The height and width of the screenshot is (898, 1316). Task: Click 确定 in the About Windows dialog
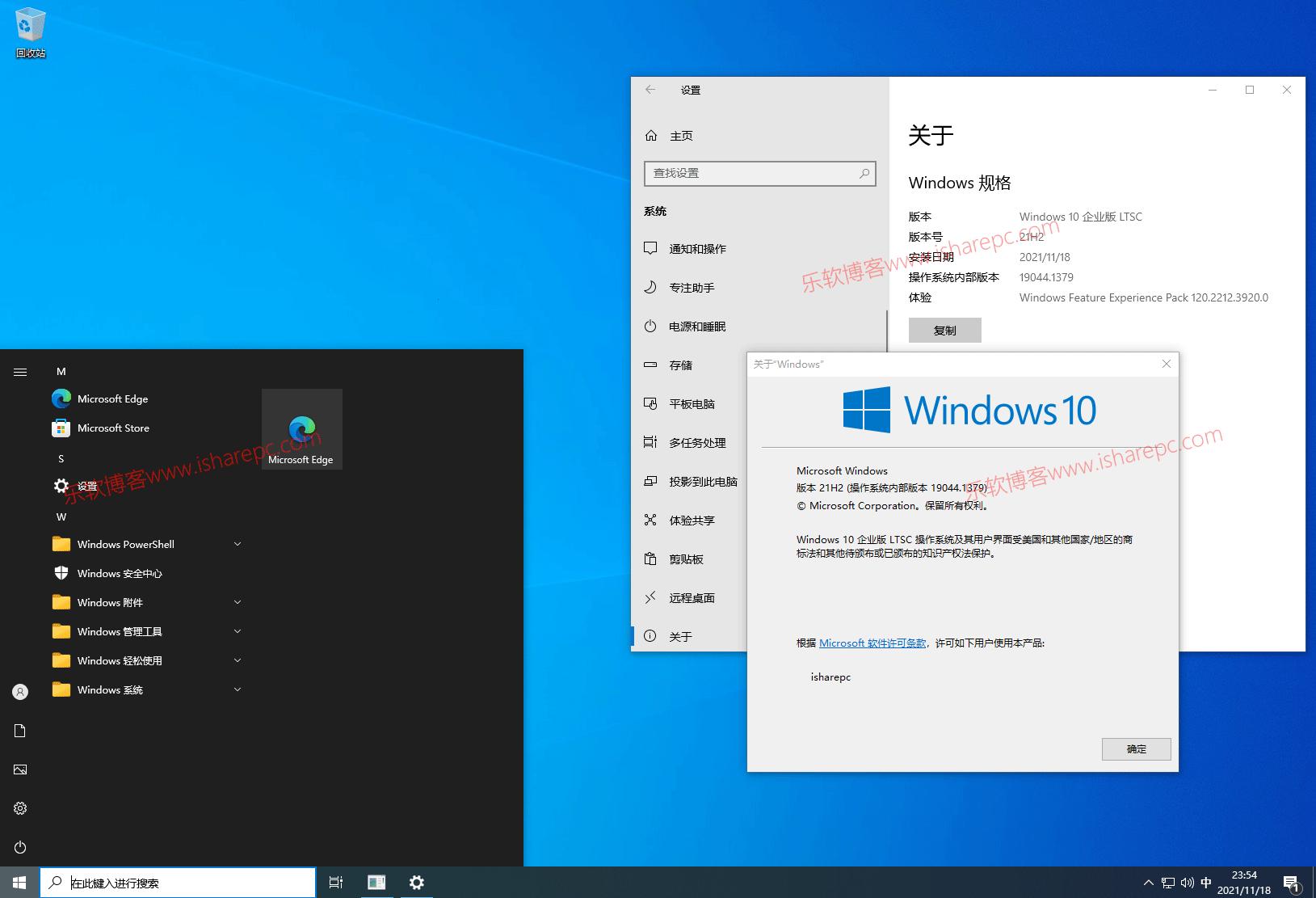1136,749
